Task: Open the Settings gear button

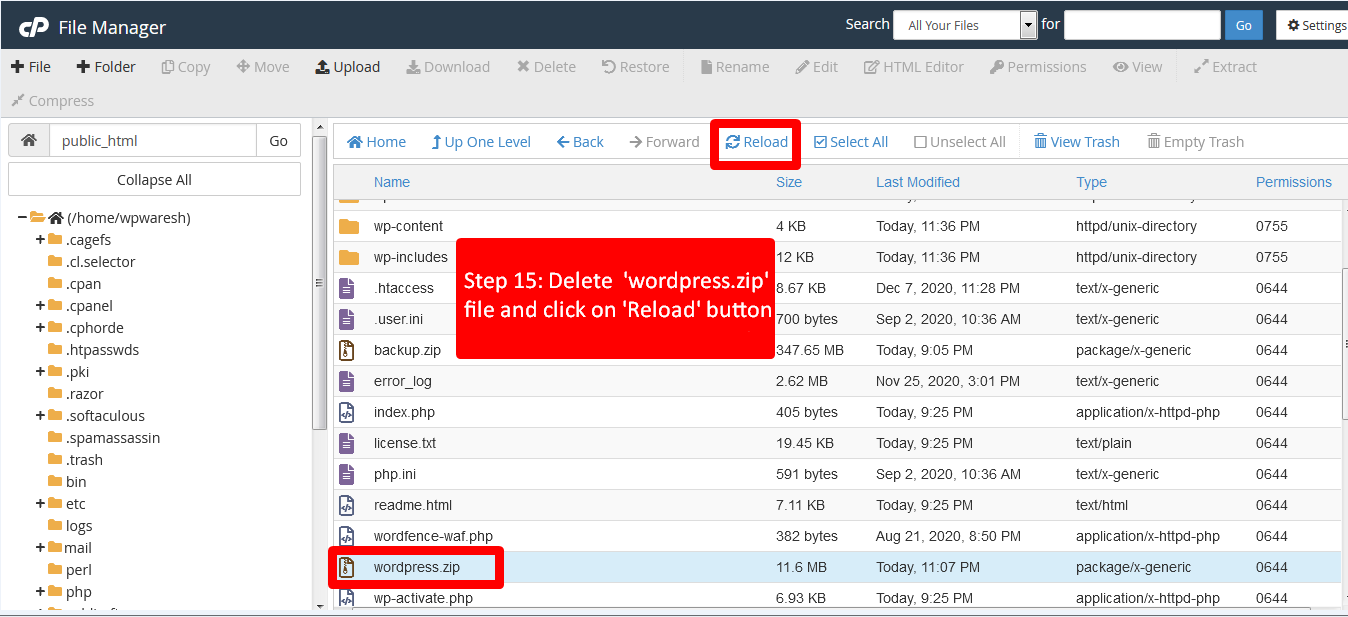Action: [x=1312, y=25]
